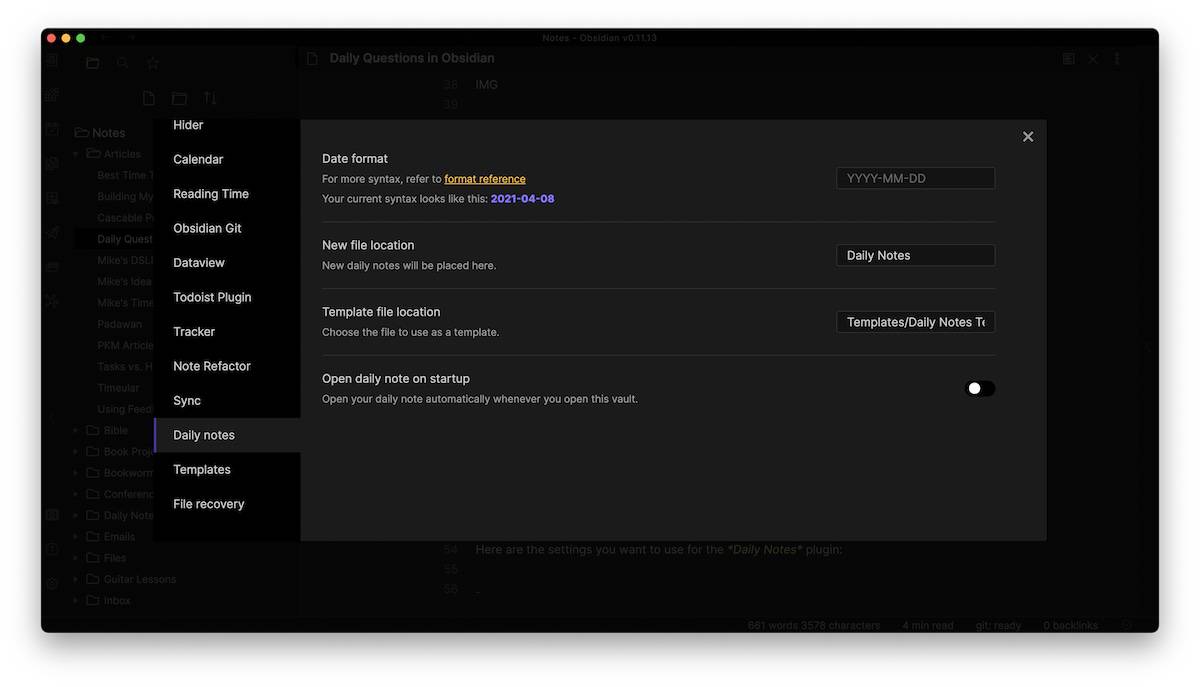1200x687 pixels.
Task: Open Hider plugin settings
Action: click(x=227, y=126)
